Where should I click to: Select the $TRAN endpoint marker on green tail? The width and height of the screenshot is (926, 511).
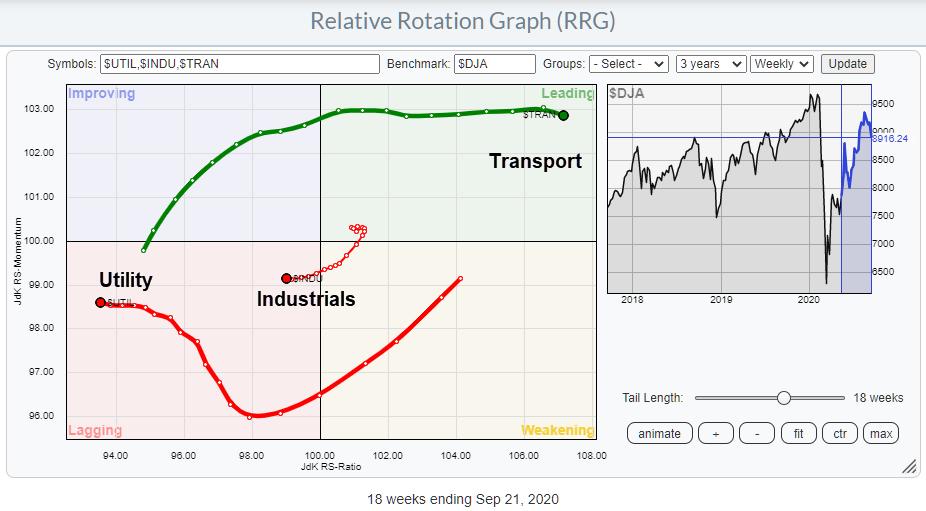563,116
